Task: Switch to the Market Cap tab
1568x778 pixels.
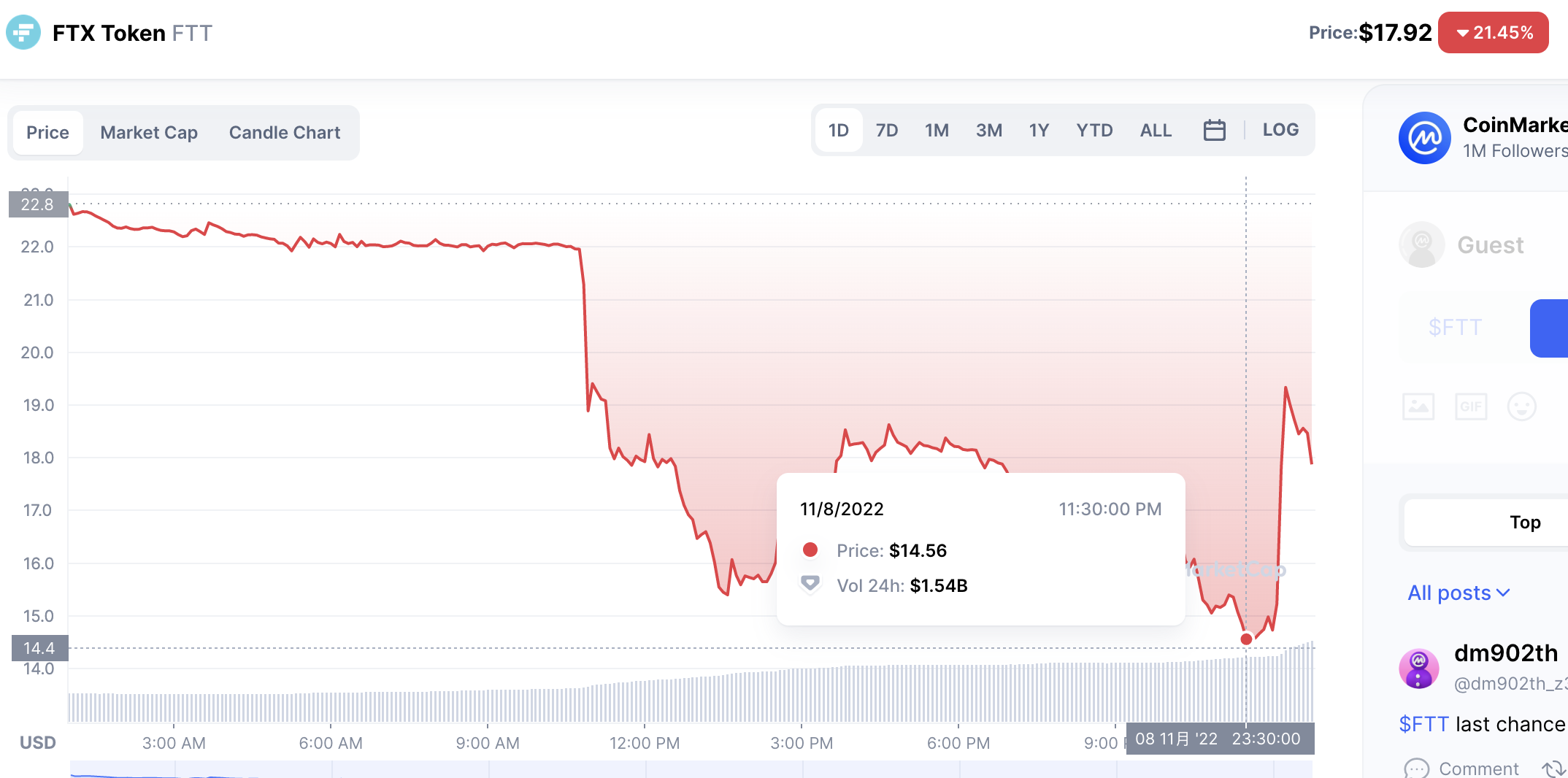Action: coord(149,133)
